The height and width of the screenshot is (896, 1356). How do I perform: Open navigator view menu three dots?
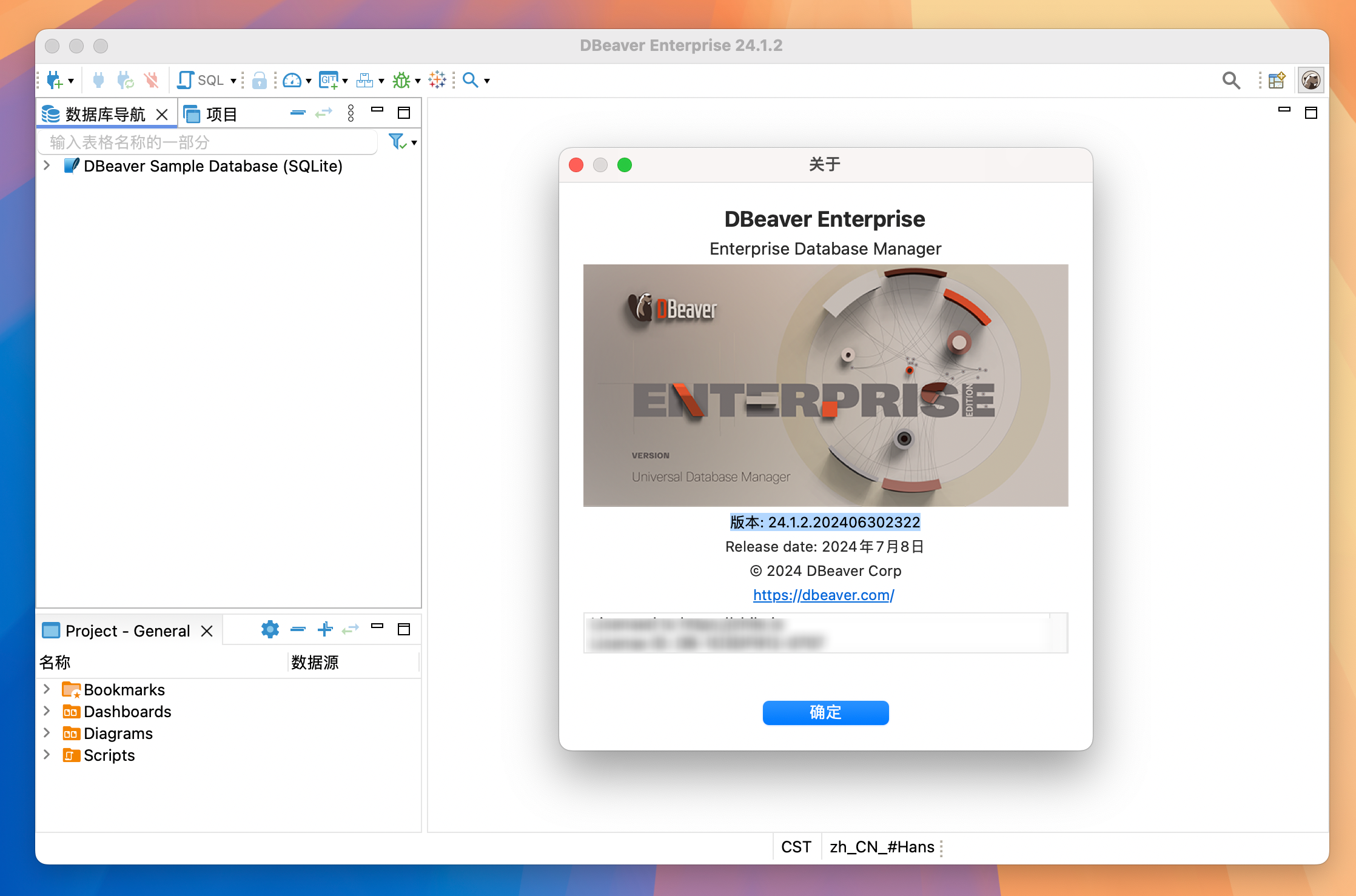click(x=351, y=113)
